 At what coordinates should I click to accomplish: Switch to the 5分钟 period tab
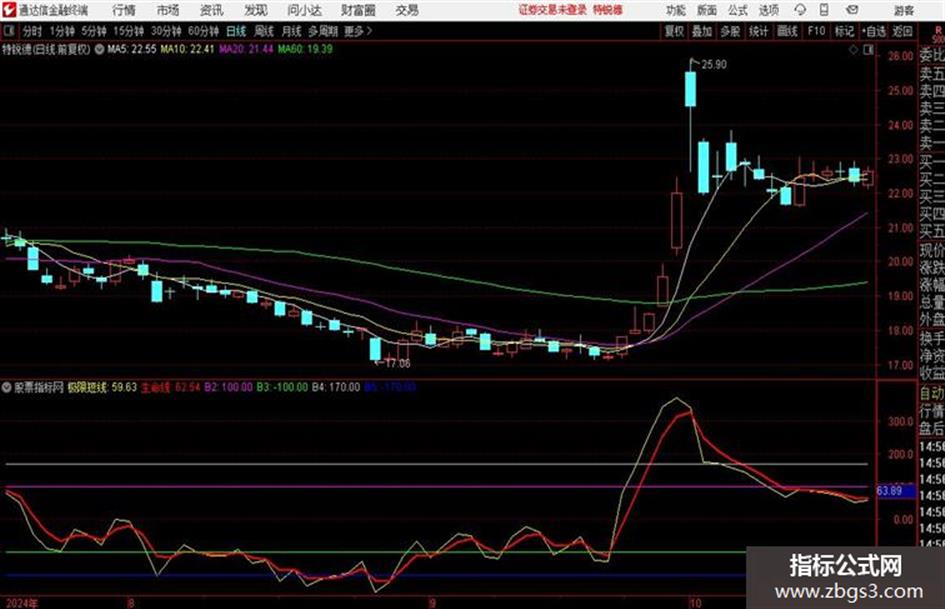(94, 31)
